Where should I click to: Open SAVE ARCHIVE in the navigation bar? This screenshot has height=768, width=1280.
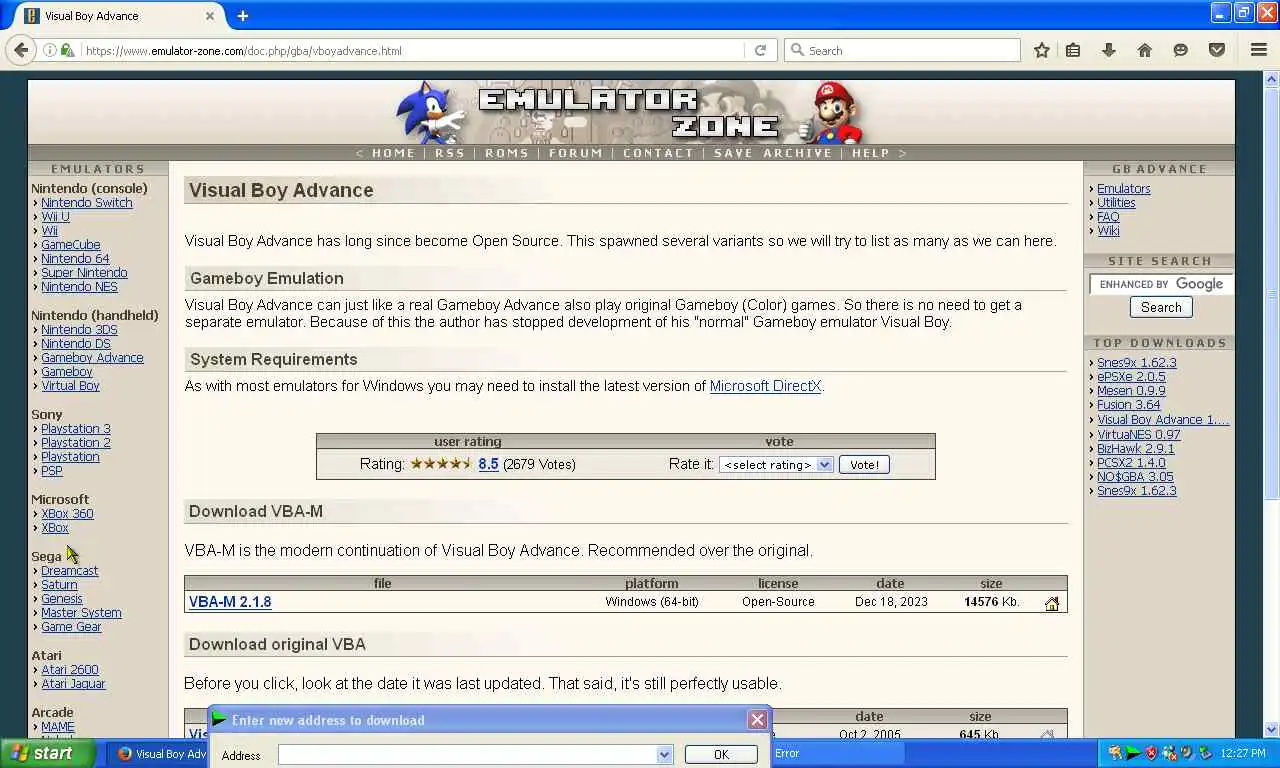[x=773, y=153]
